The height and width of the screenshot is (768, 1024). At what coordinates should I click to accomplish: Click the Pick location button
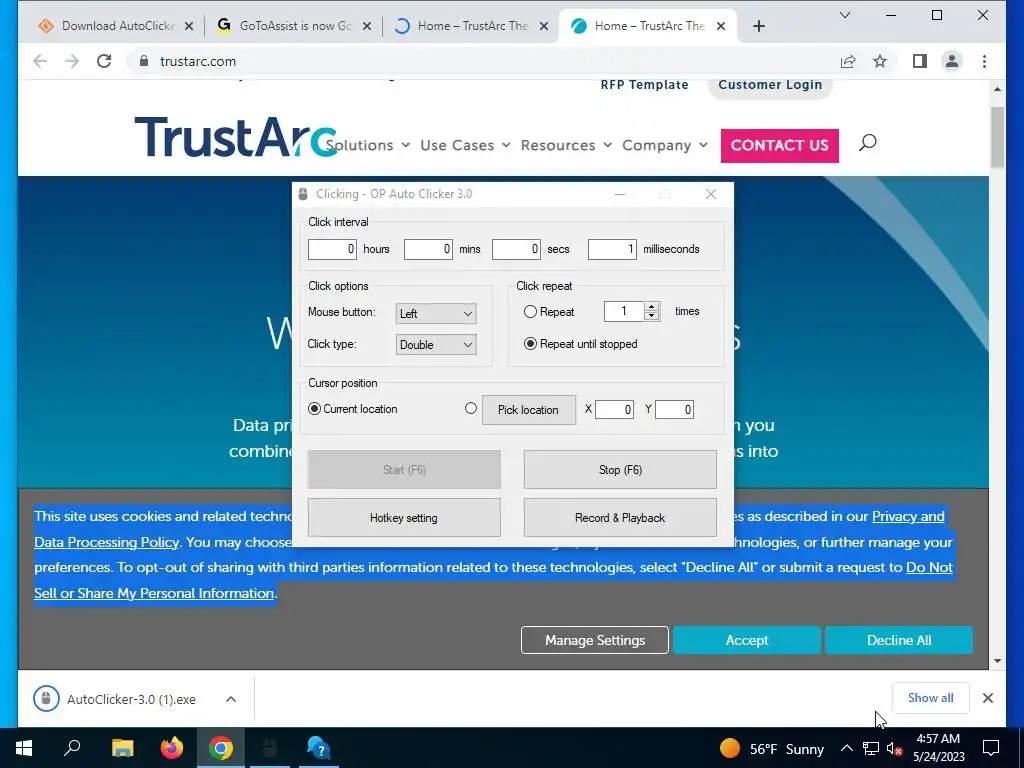click(528, 409)
